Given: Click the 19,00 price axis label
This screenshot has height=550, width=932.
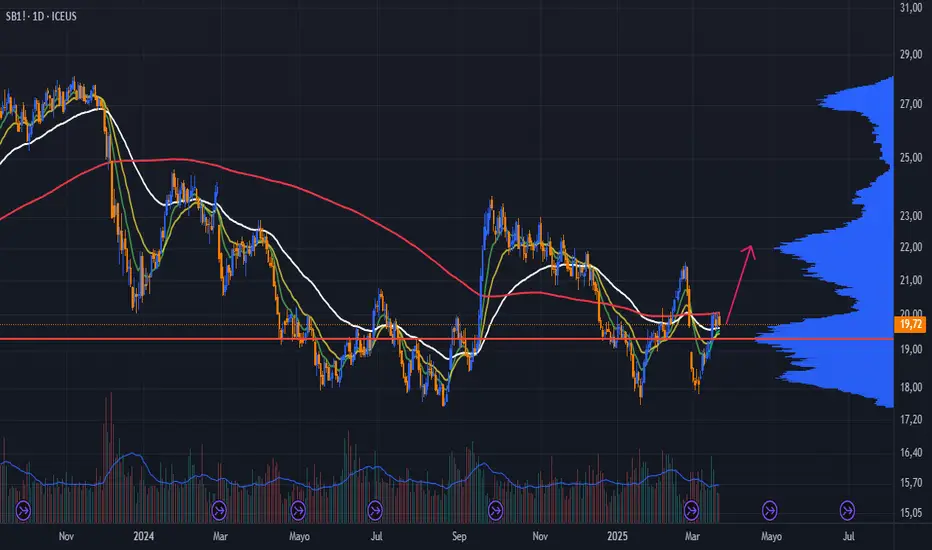Looking at the screenshot, I should click(x=911, y=349).
